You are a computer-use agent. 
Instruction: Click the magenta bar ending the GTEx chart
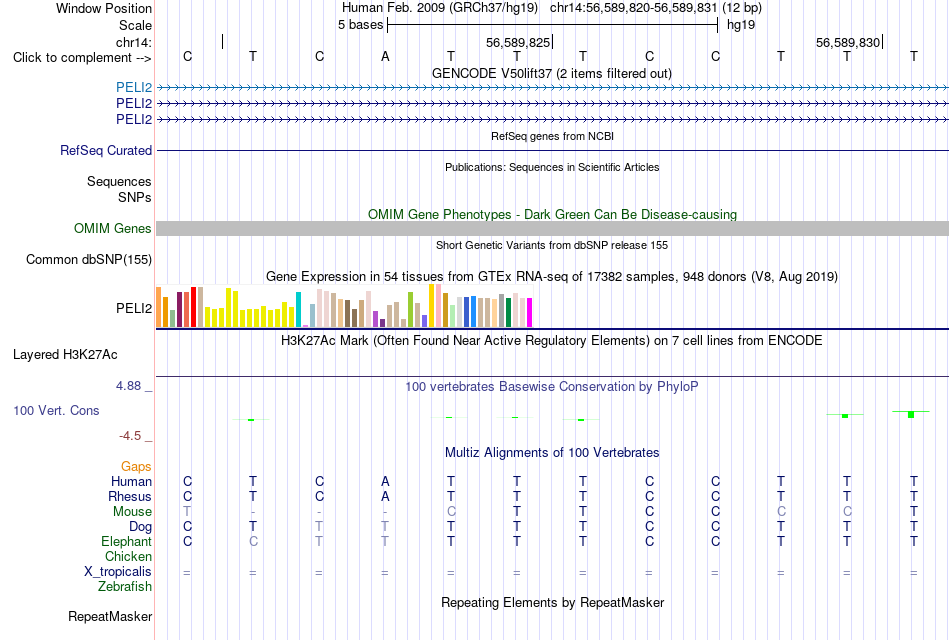point(529,313)
